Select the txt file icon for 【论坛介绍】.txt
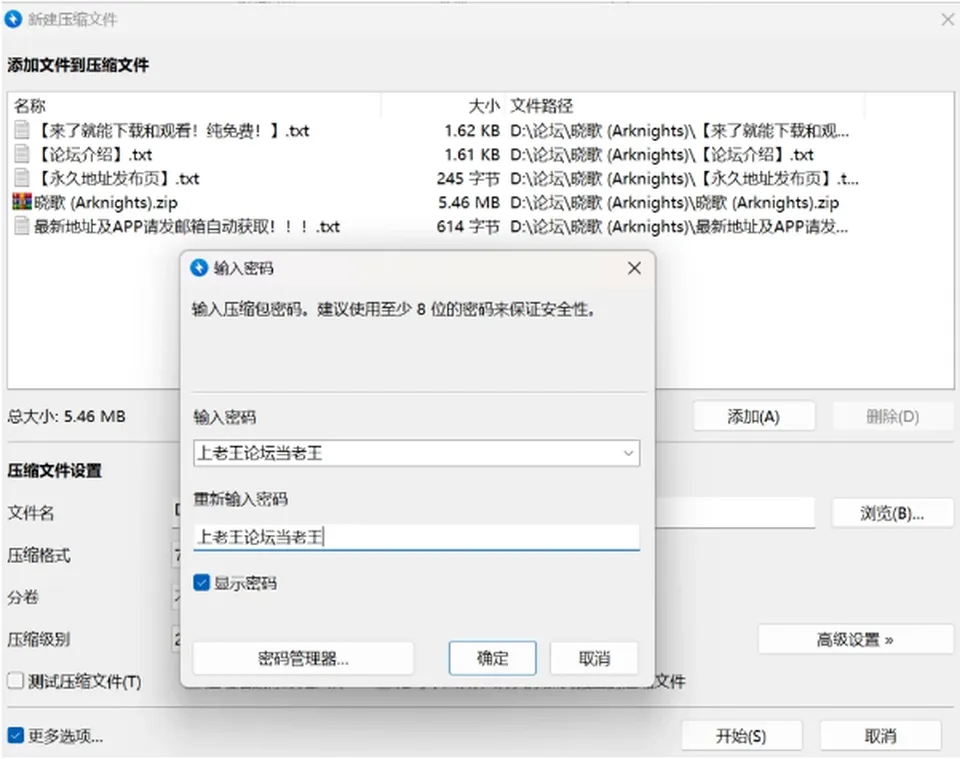 pyautogui.click(x=22, y=154)
